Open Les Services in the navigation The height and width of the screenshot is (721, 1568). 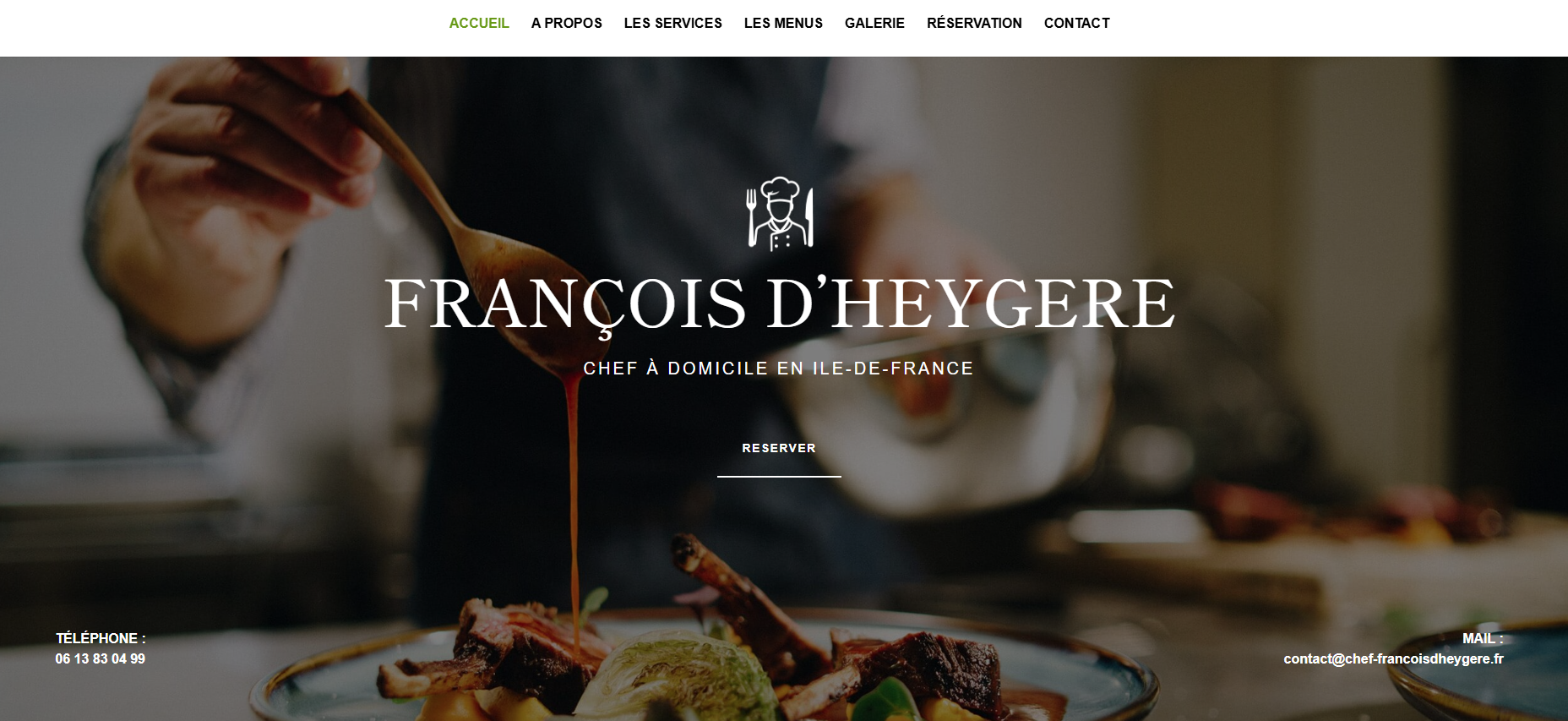click(x=673, y=23)
